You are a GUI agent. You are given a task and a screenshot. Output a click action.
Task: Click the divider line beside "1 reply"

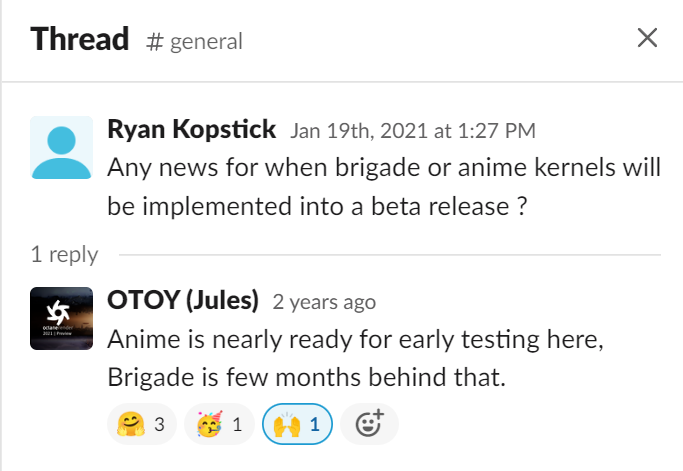[x=390, y=255]
